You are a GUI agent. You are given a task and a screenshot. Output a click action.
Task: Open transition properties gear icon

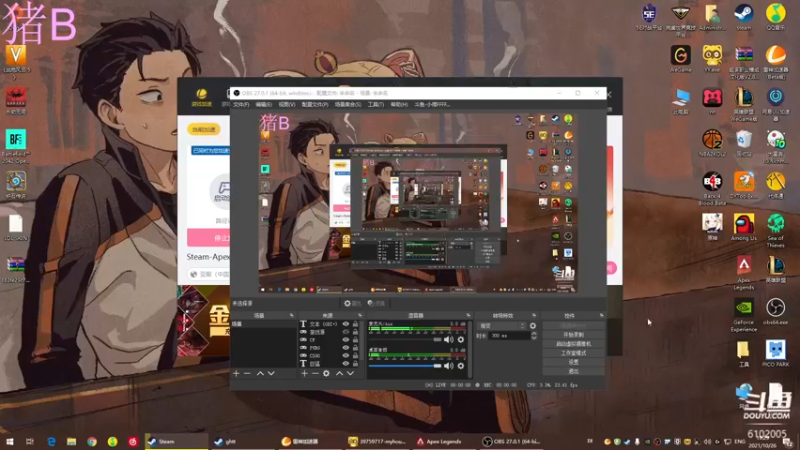533,326
